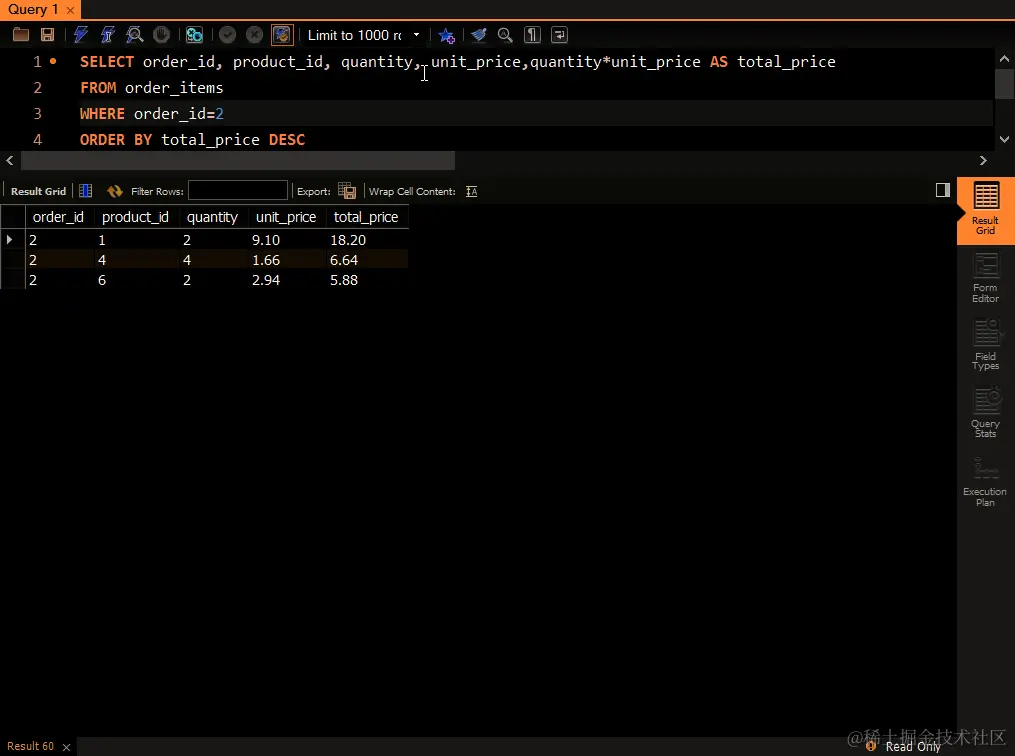Refresh the result data

pos(115,191)
